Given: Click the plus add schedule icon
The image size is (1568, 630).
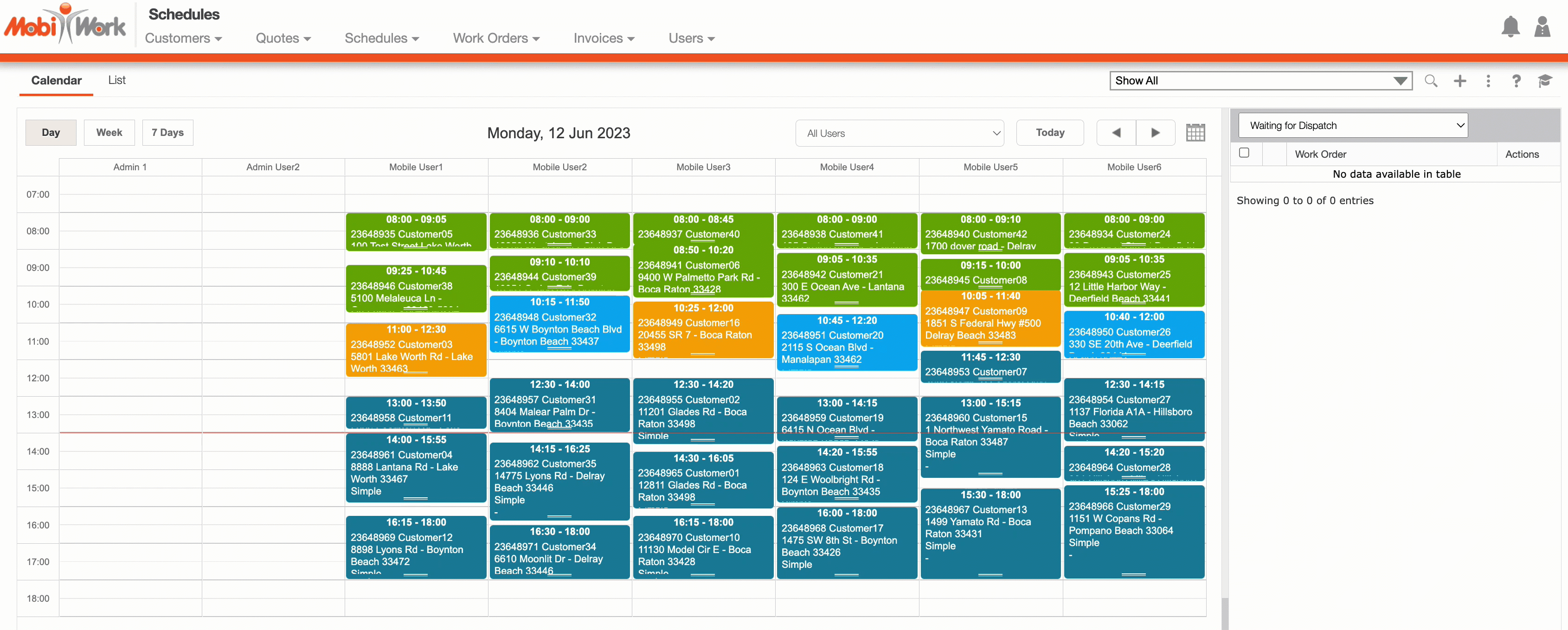Looking at the screenshot, I should pos(1459,81).
